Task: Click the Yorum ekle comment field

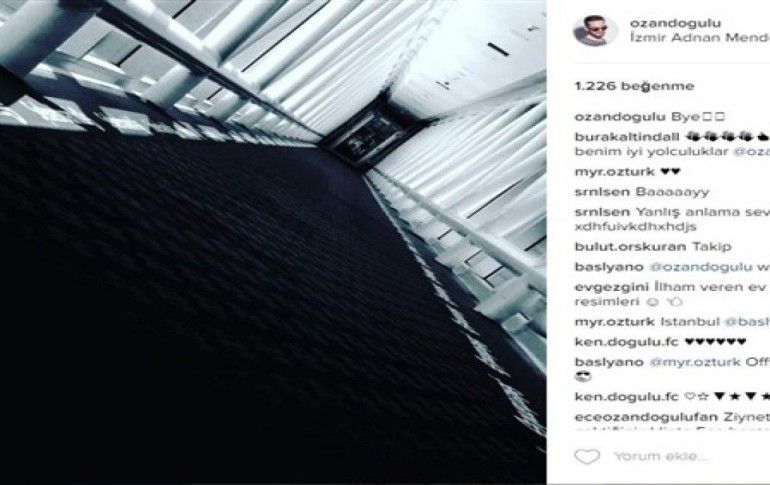Action: pyautogui.click(x=660, y=457)
